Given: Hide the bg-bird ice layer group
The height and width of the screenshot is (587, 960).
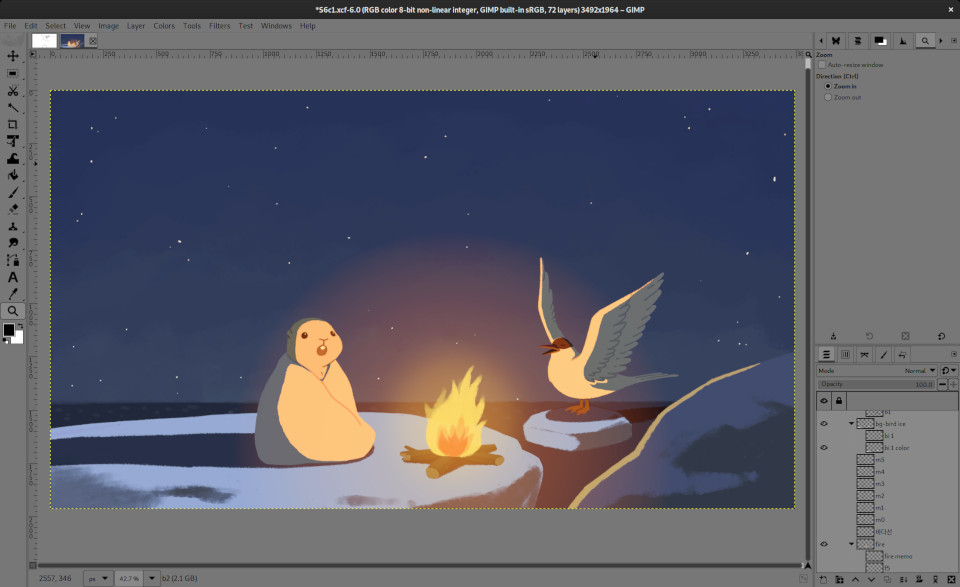Looking at the screenshot, I should point(823,423).
